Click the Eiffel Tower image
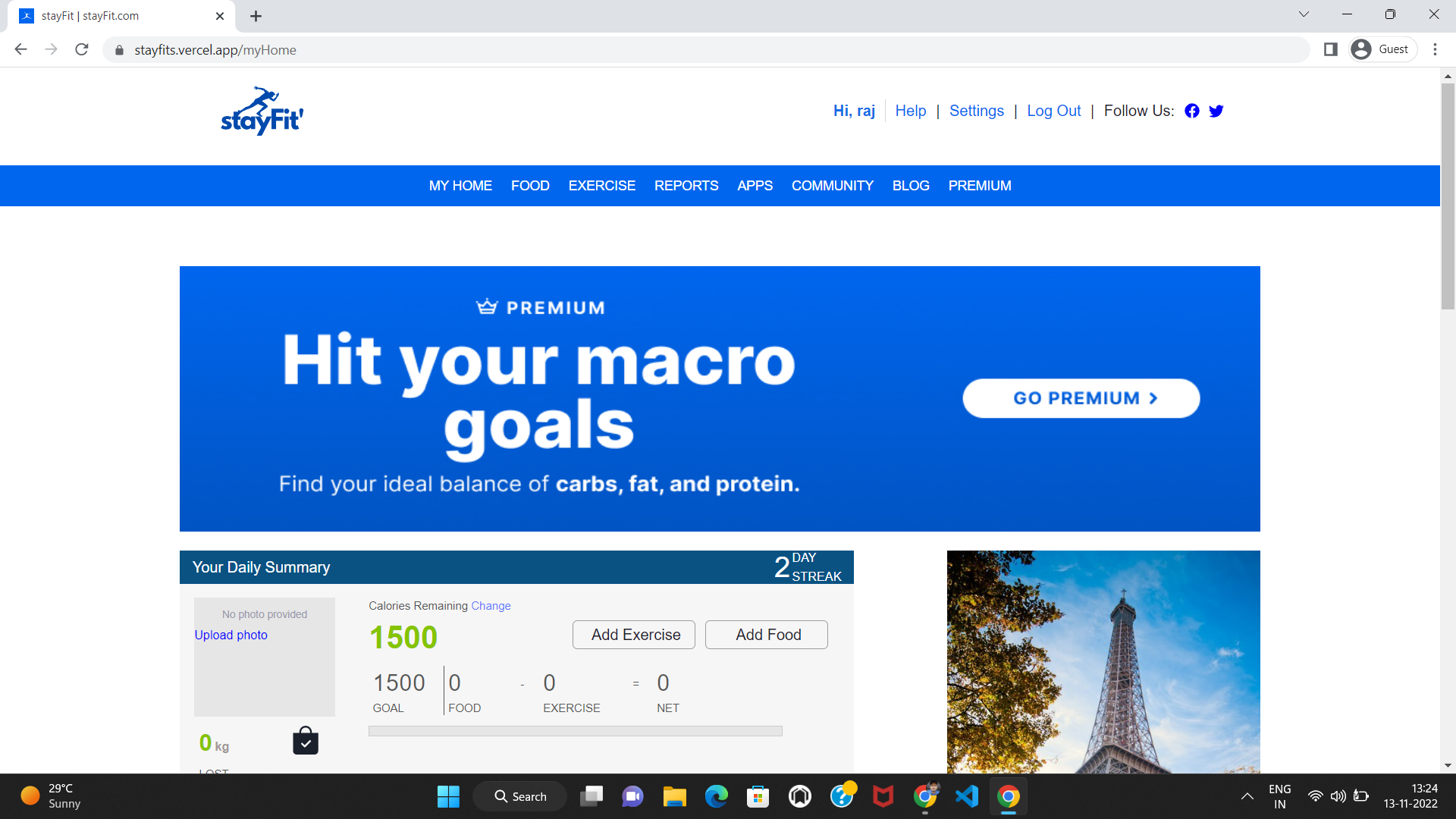This screenshot has width=1456, height=819. [1103, 661]
